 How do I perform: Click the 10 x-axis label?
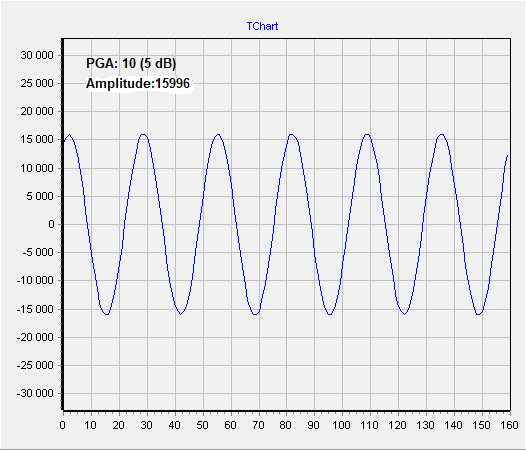click(x=90, y=425)
